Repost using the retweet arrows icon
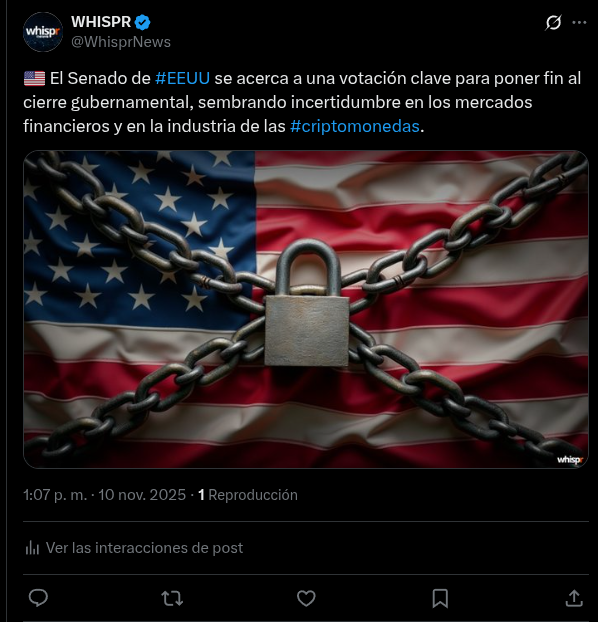 172,598
